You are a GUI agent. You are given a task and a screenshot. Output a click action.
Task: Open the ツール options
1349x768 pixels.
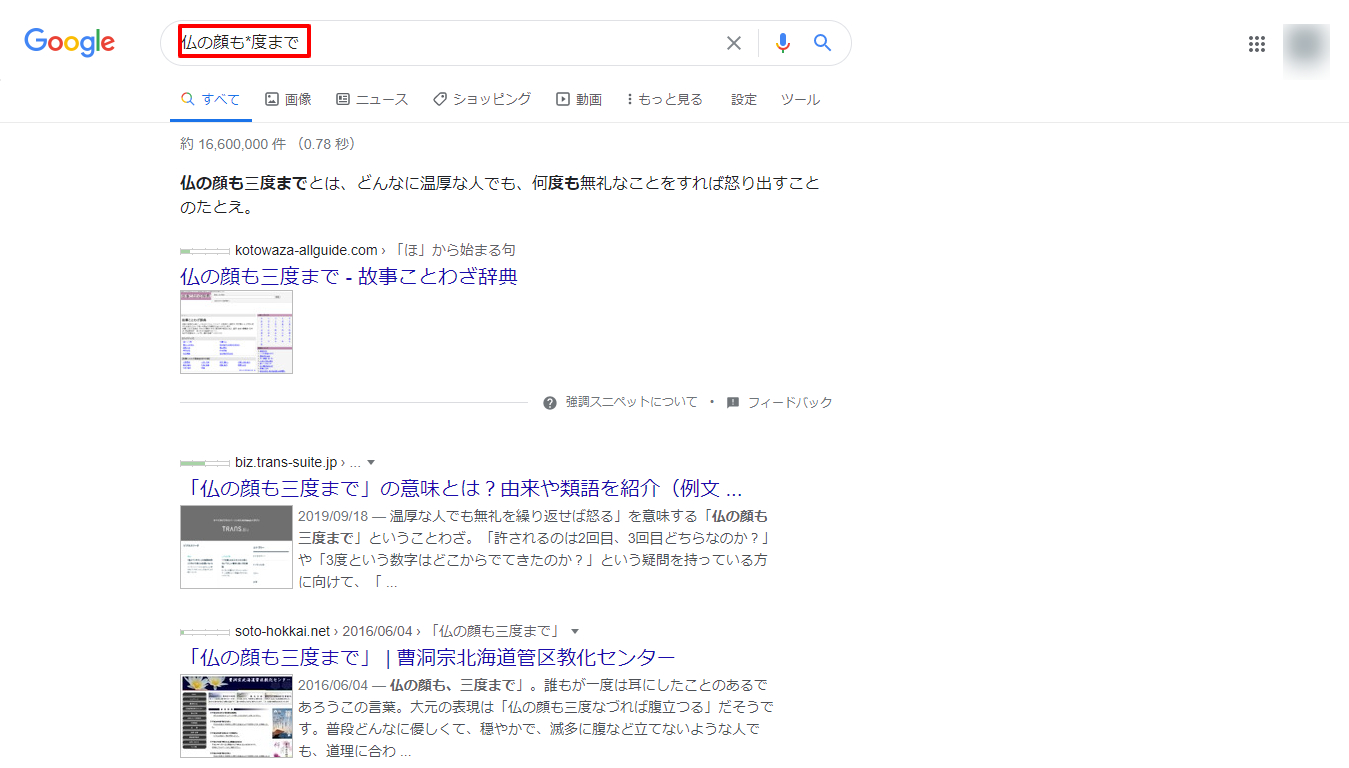(x=800, y=99)
